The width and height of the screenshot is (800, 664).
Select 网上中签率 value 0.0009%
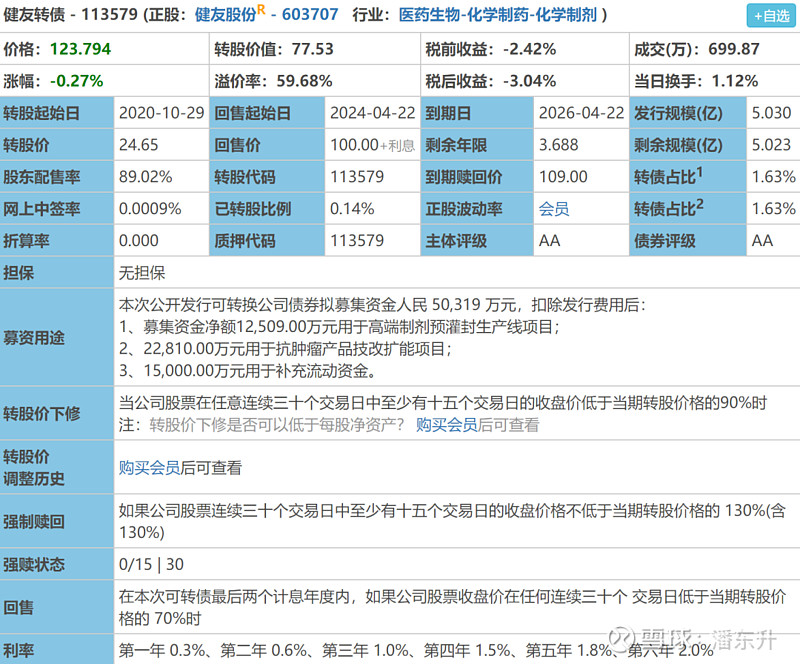point(150,209)
